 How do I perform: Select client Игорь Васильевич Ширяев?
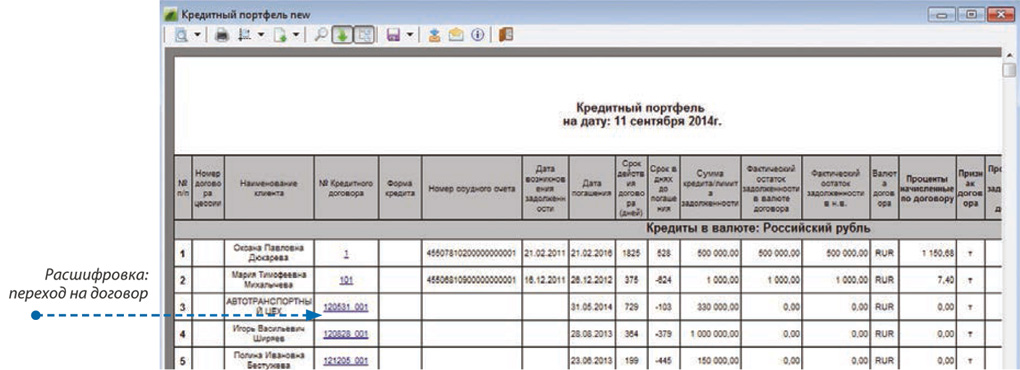pos(269,334)
